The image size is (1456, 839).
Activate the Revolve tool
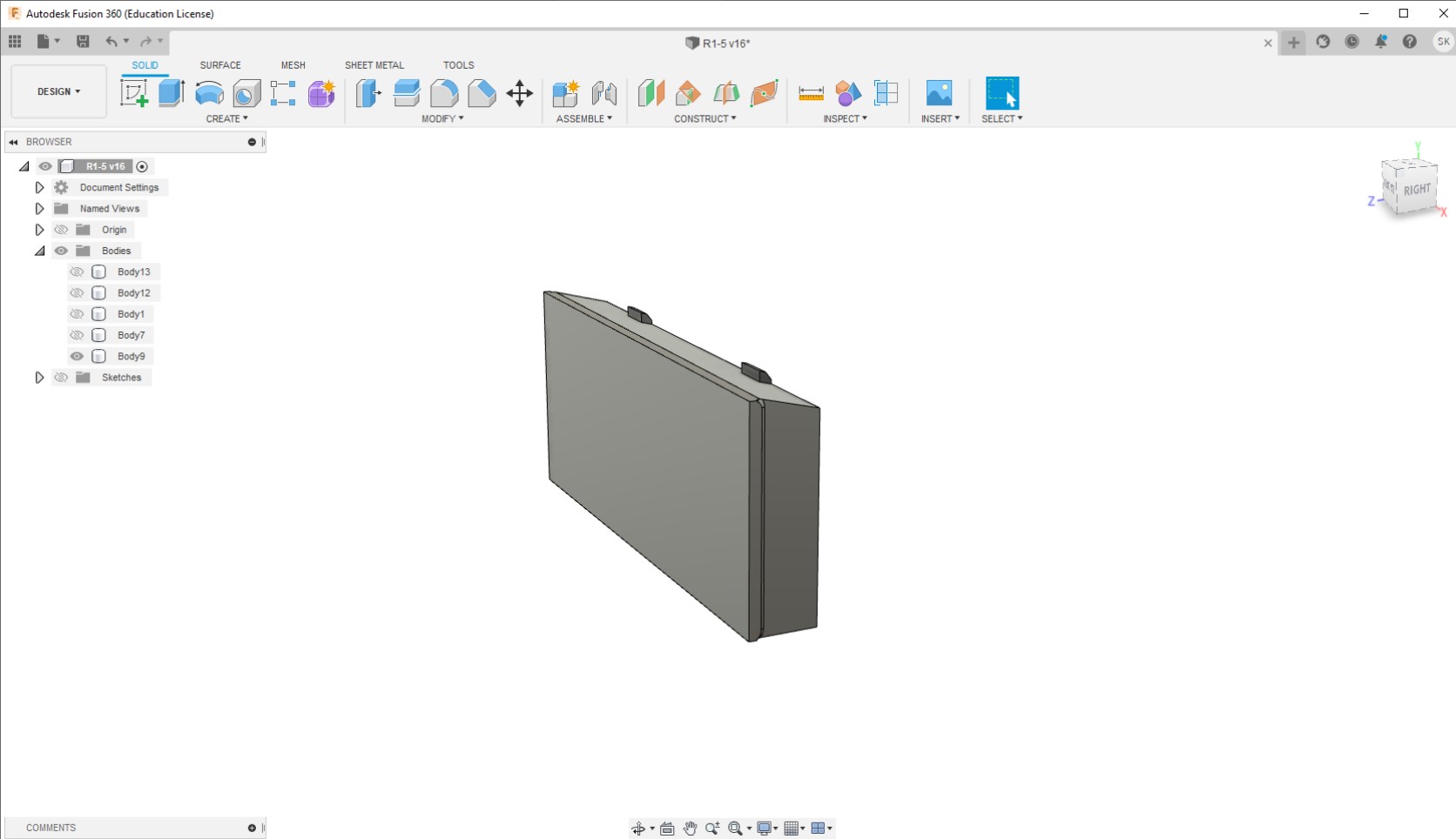[209, 93]
